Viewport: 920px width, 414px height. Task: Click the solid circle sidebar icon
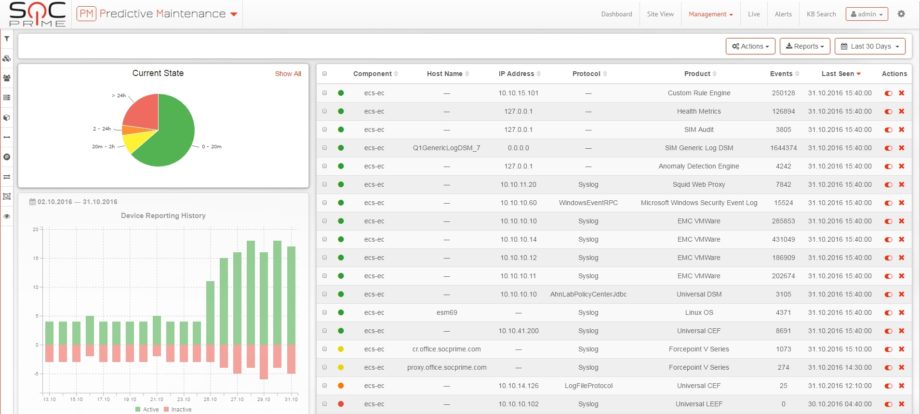pyautogui.click(x=7, y=157)
